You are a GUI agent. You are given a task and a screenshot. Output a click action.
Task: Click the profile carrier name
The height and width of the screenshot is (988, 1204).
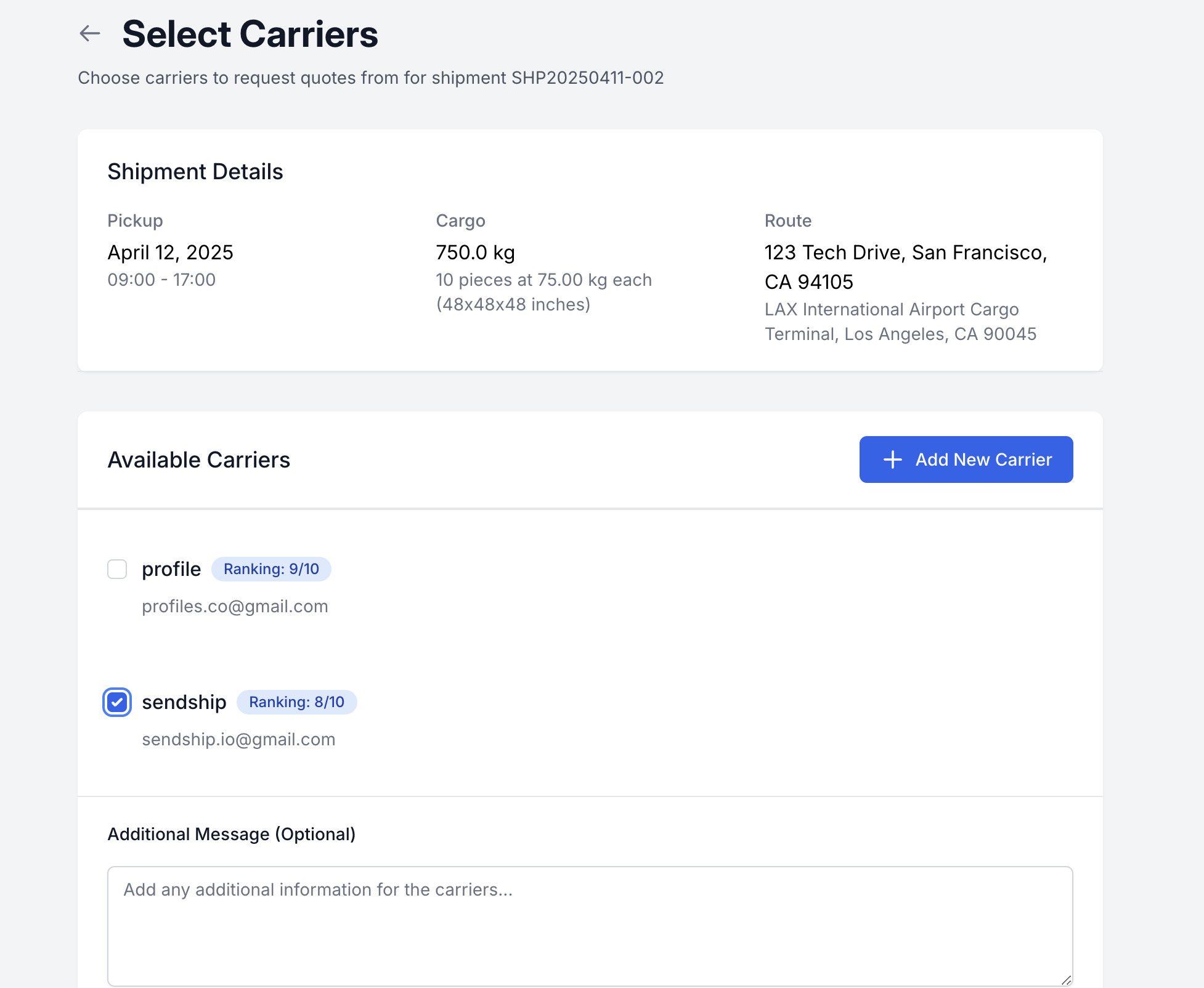(171, 569)
